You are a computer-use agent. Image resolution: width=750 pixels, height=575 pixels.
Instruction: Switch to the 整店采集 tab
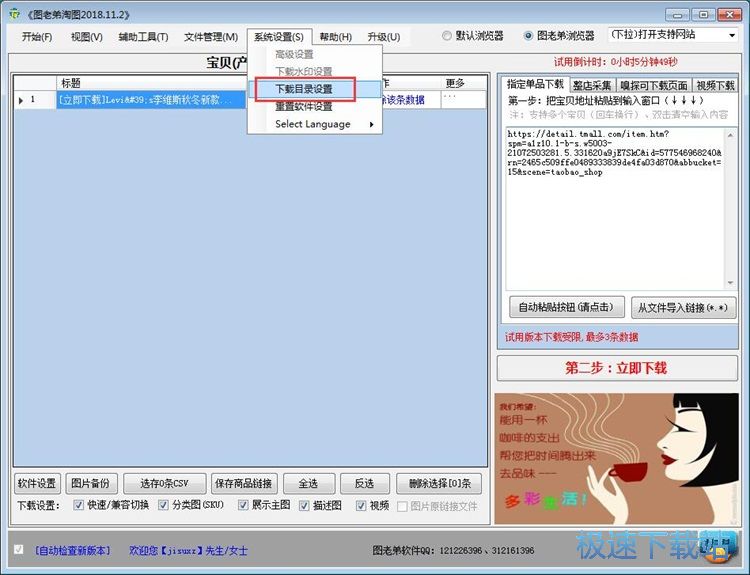coord(592,85)
